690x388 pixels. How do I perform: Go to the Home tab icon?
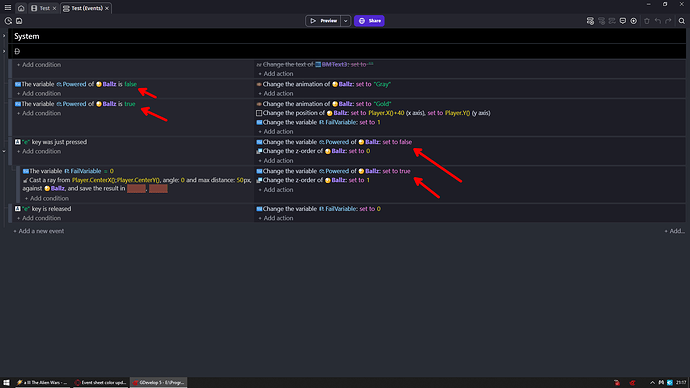(21, 8)
